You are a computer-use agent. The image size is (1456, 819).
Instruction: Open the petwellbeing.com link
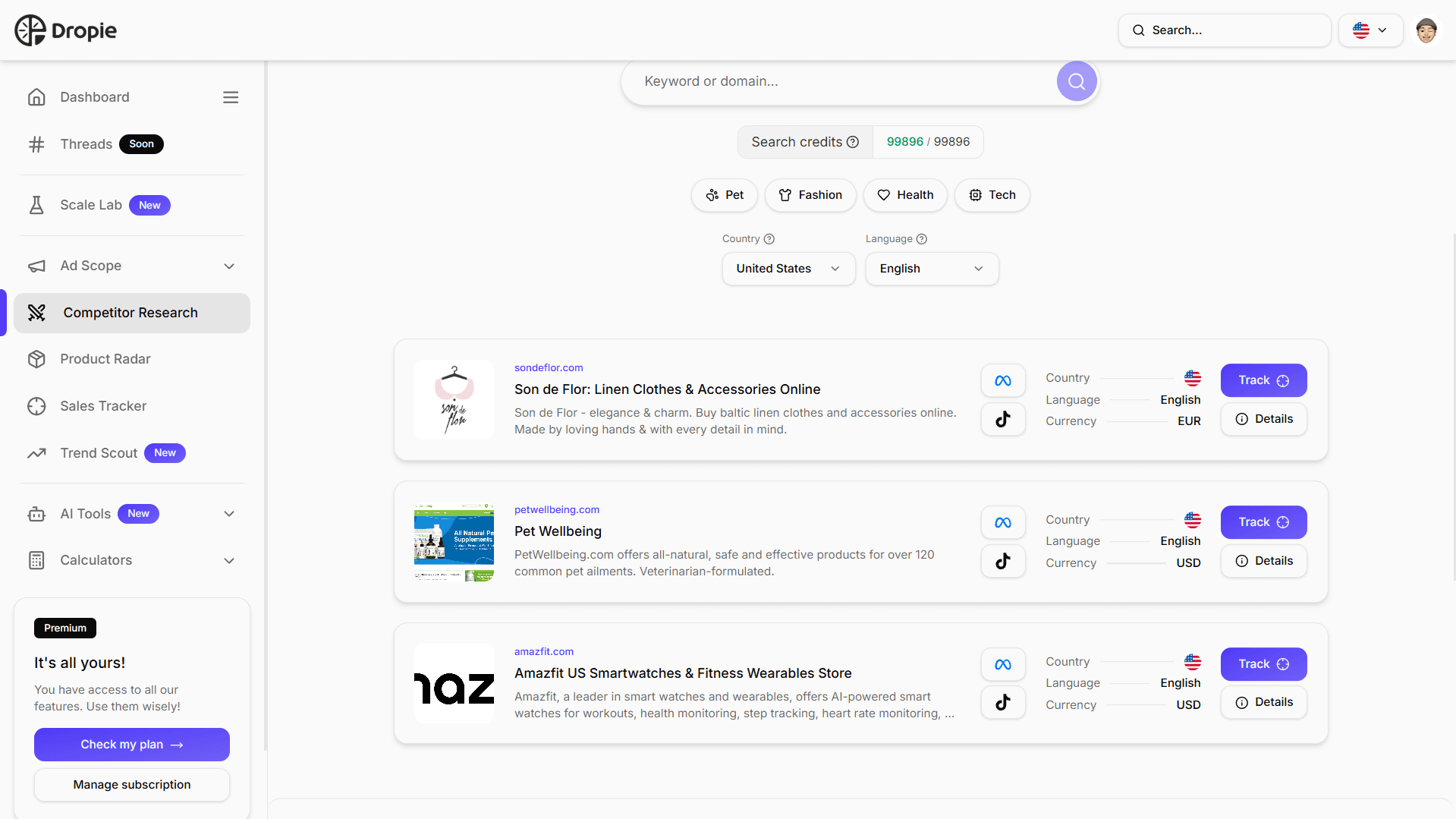[557, 509]
